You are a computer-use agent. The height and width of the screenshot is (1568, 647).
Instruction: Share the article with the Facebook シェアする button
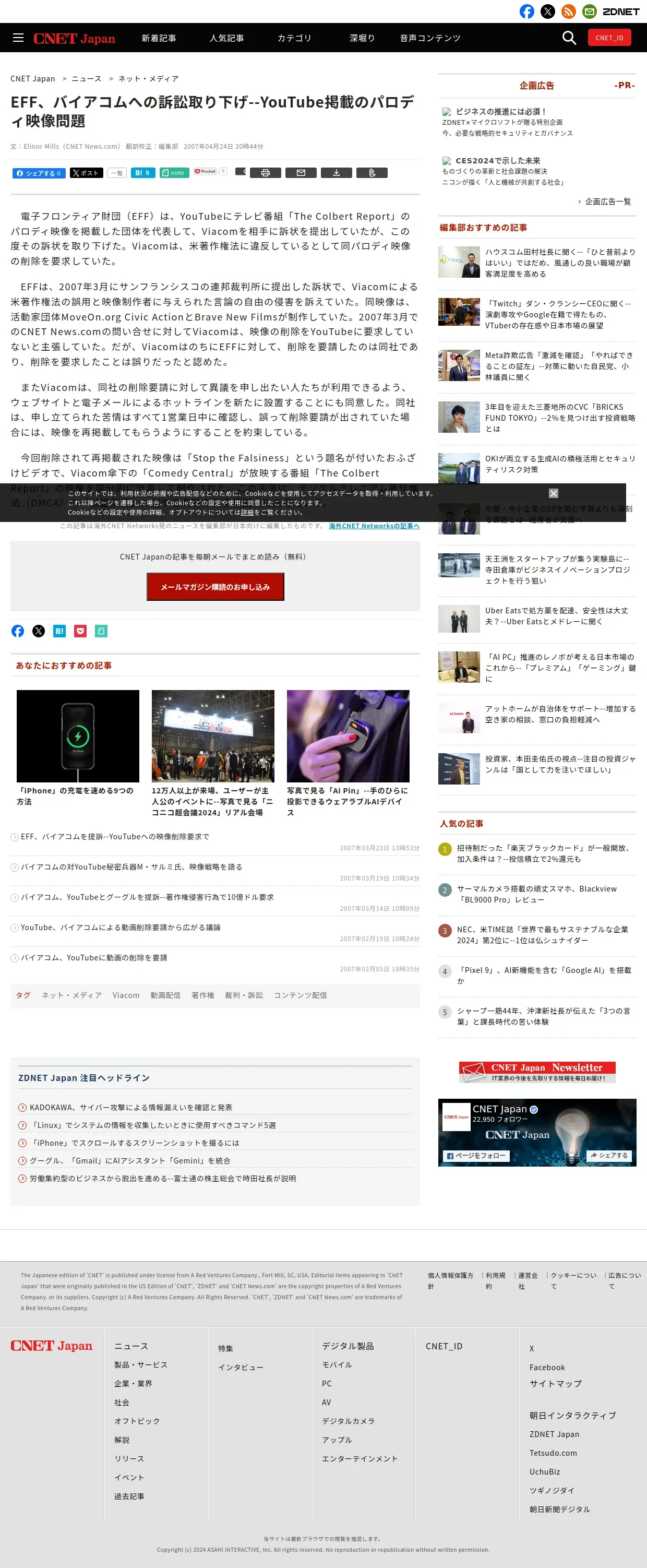(x=39, y=173)
